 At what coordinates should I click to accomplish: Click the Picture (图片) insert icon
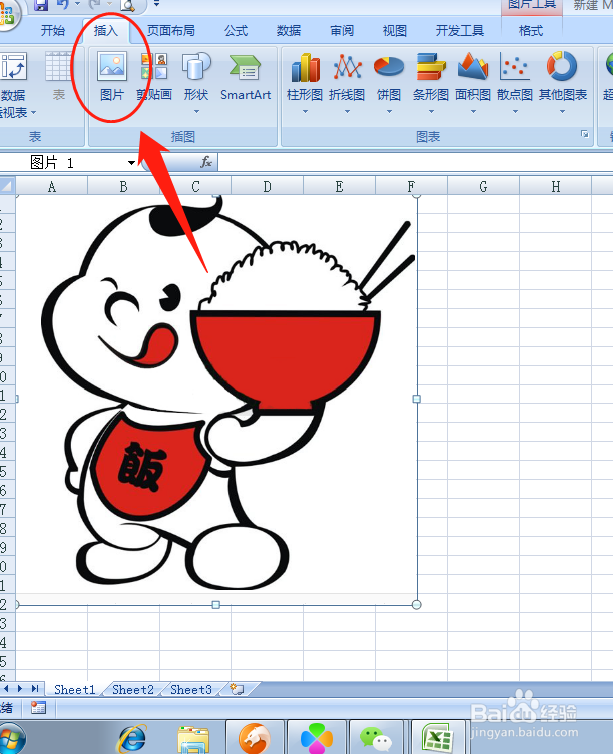click(112, 76)
